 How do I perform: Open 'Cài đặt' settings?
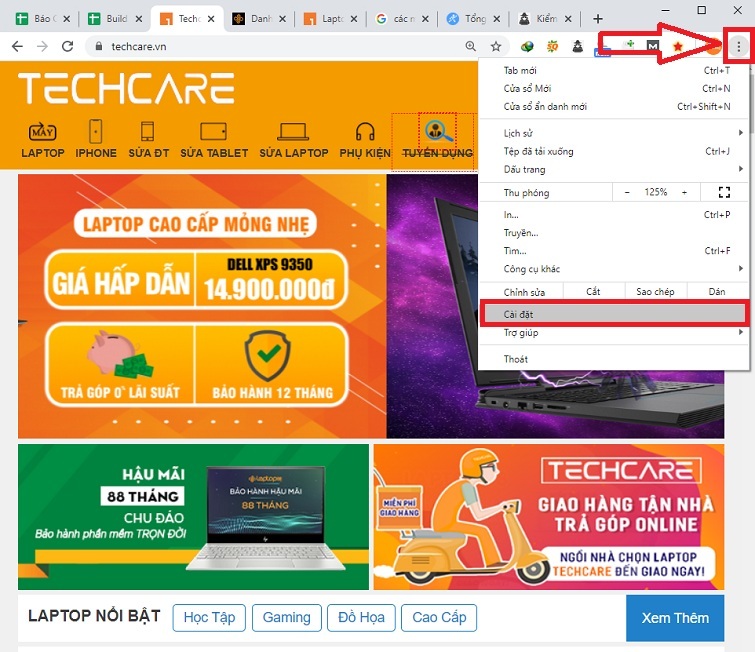point(614,314)
